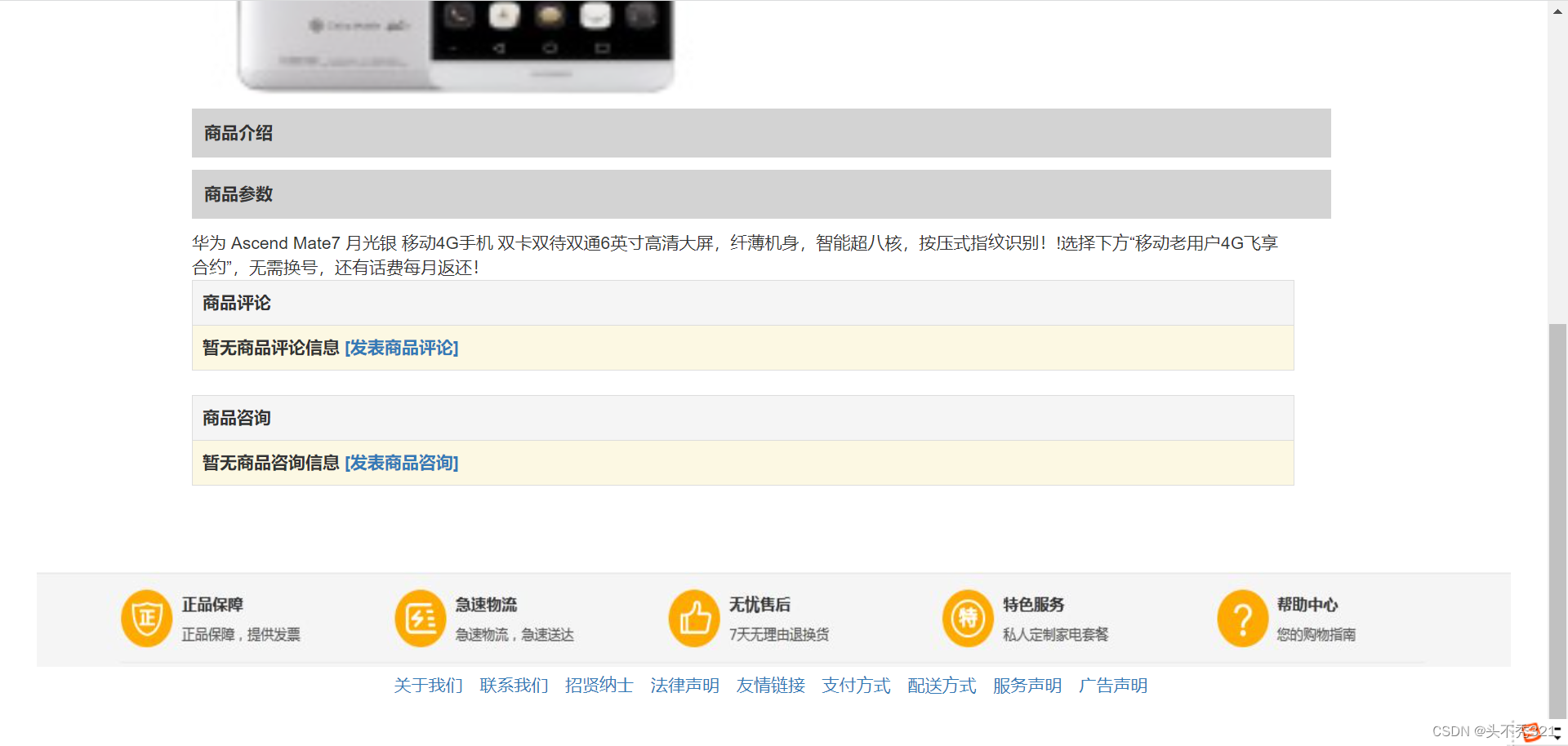
Task: Open the 配送方式 footer link
Action: tap(942, 686)
